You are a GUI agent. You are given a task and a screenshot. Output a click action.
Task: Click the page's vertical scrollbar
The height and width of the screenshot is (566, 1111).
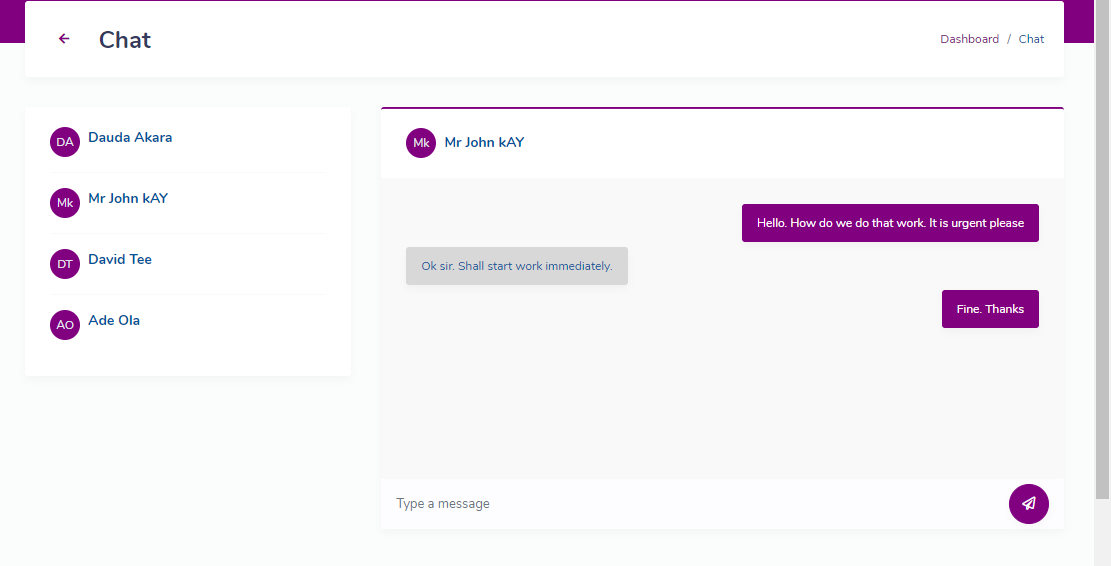1102,250
